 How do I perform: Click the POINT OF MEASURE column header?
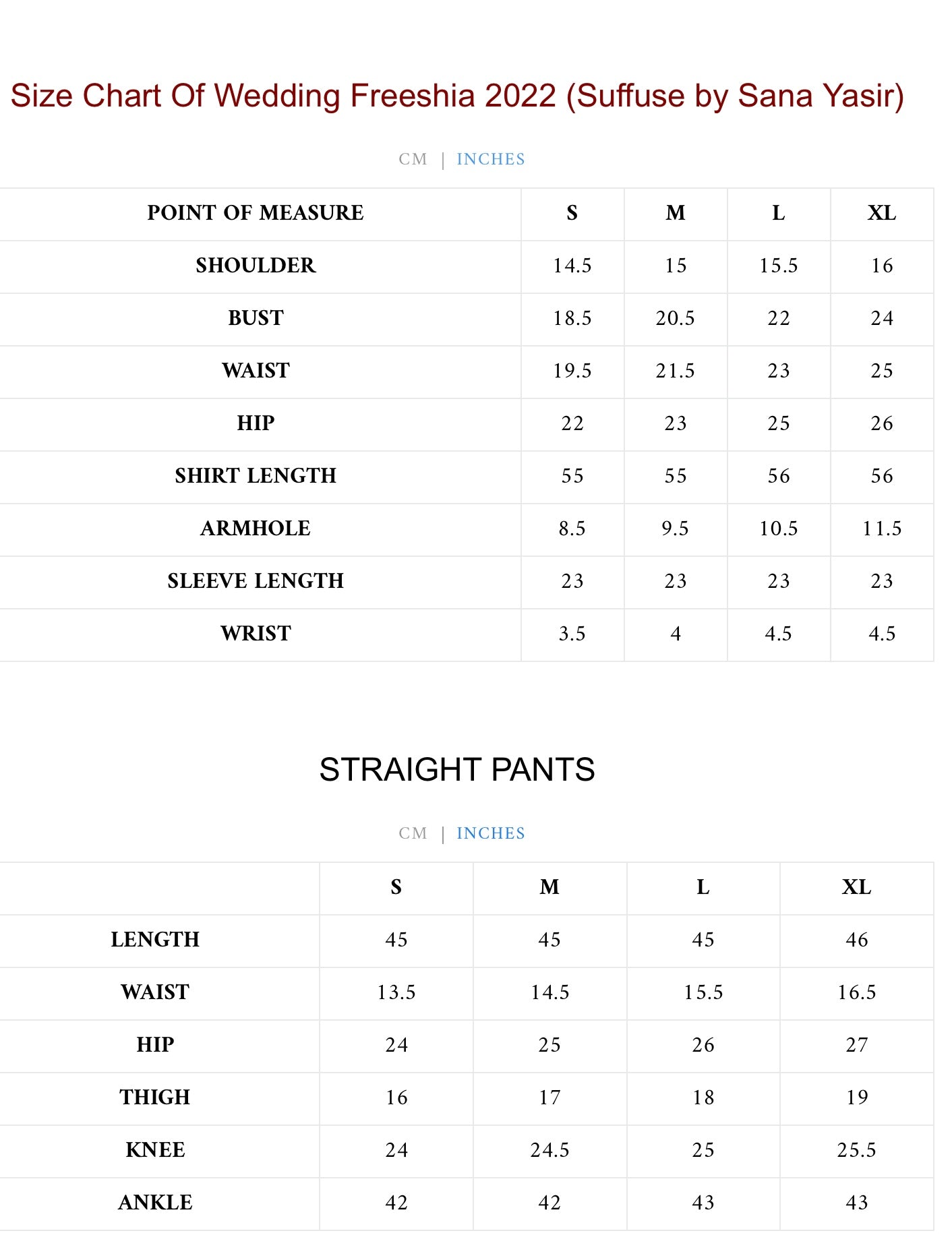coord(256,213)
